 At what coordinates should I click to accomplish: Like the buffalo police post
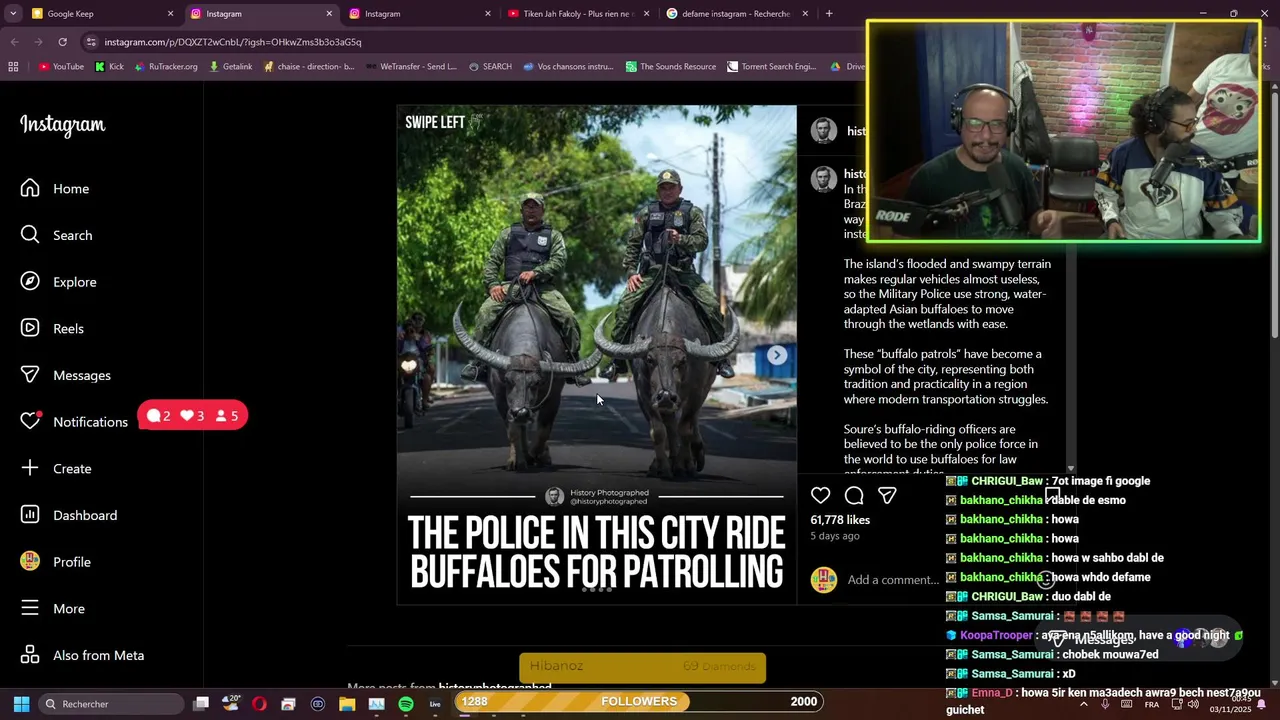pos(820,495)
